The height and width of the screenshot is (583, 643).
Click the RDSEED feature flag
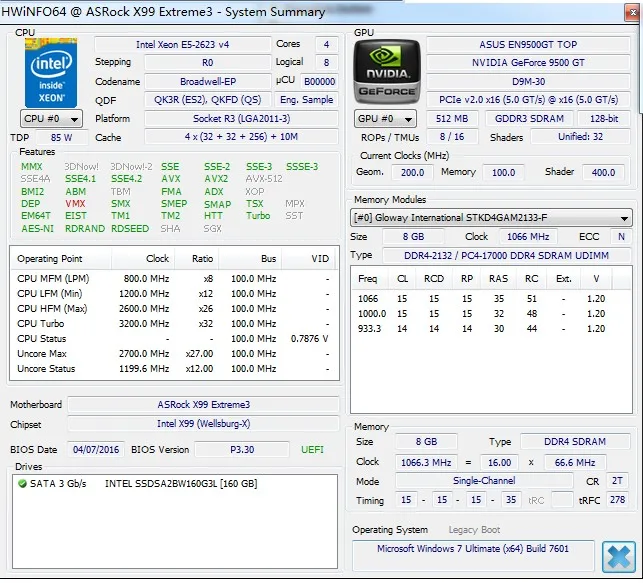[130, 229]
